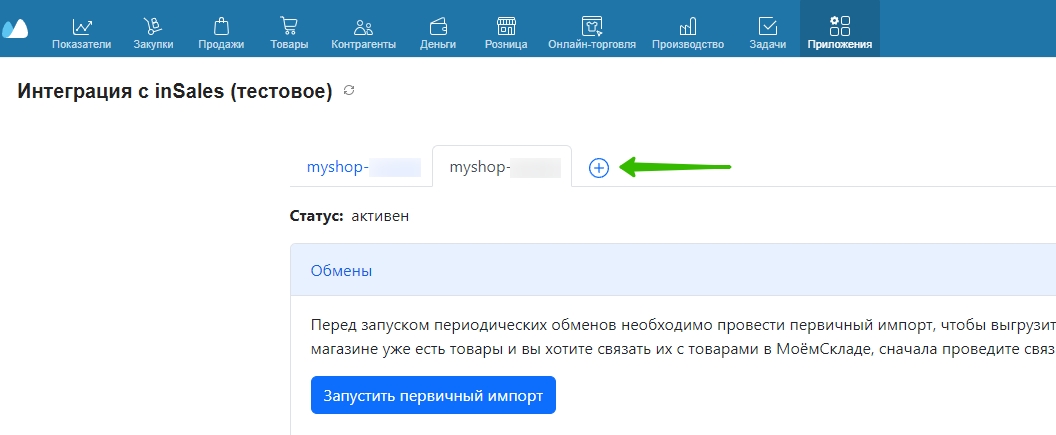
Task: Open the Производство section
Action: [x=688, y=34]
